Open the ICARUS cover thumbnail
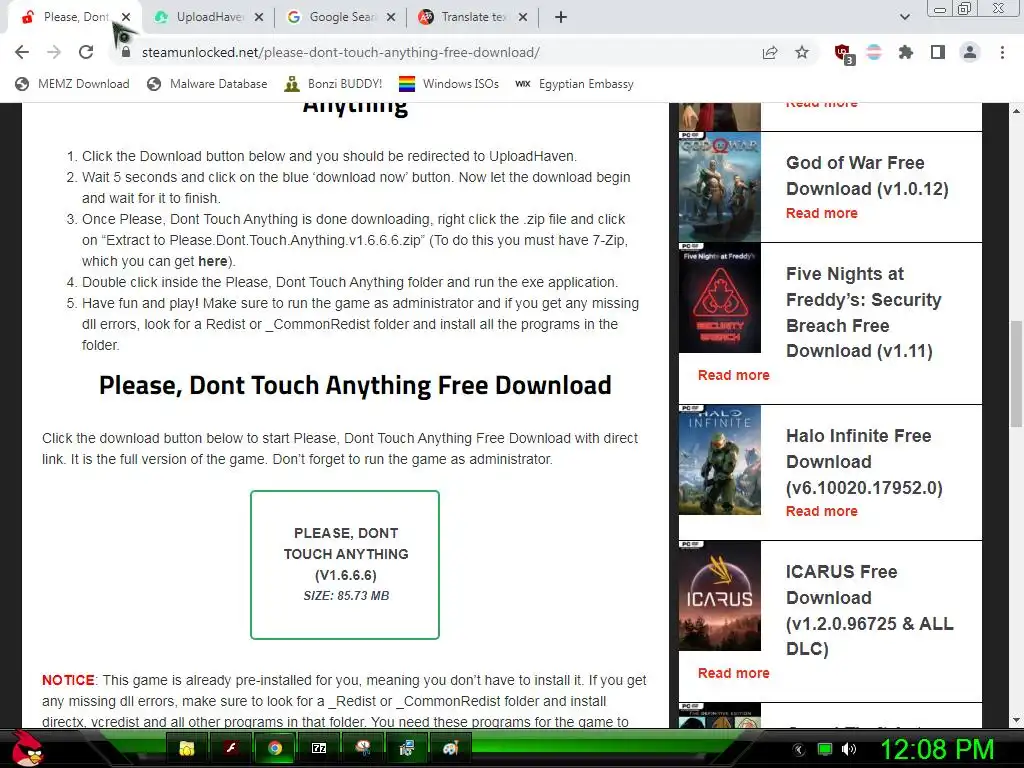1024x768 pixels. tap(720, 596)
